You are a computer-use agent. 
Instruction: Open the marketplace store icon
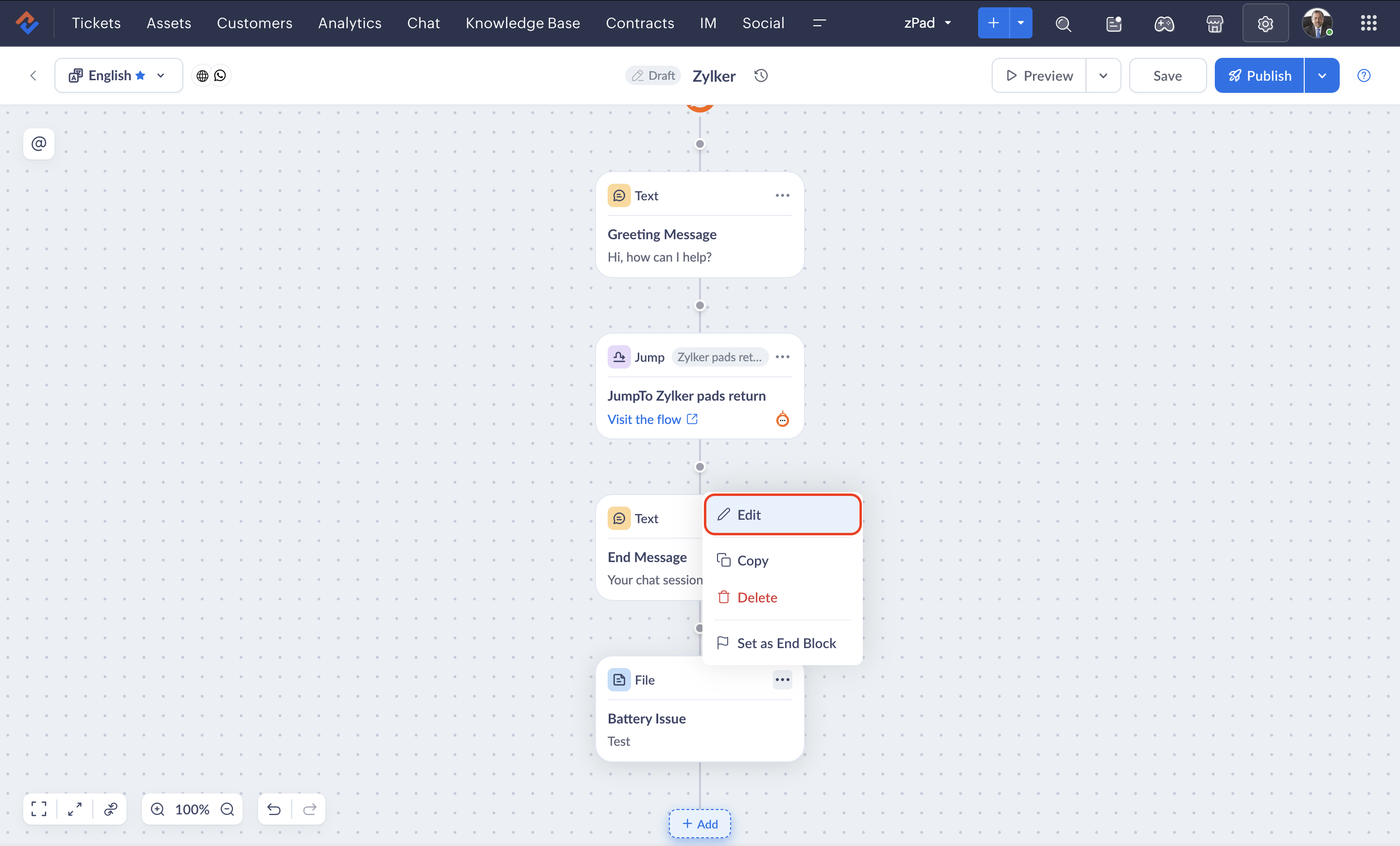(1214, 23)
